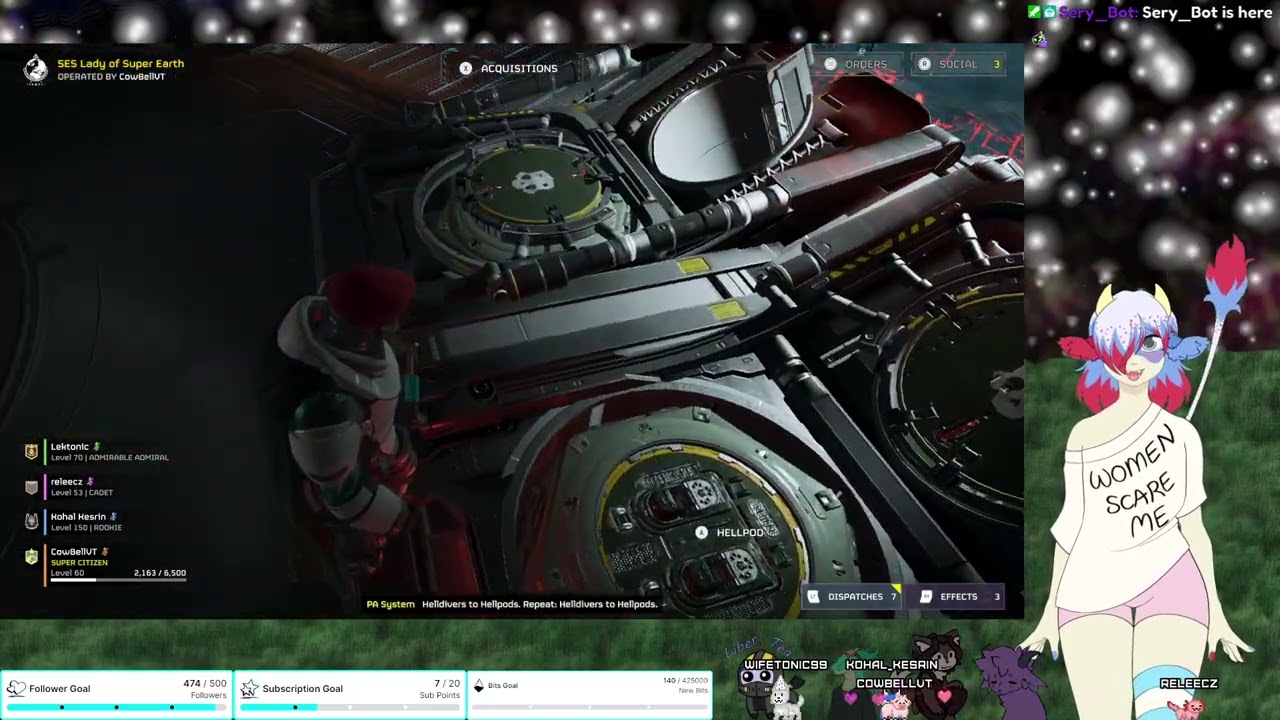Select player name Lektonic
Screen dimensions: 1280x720
[70, 446]
